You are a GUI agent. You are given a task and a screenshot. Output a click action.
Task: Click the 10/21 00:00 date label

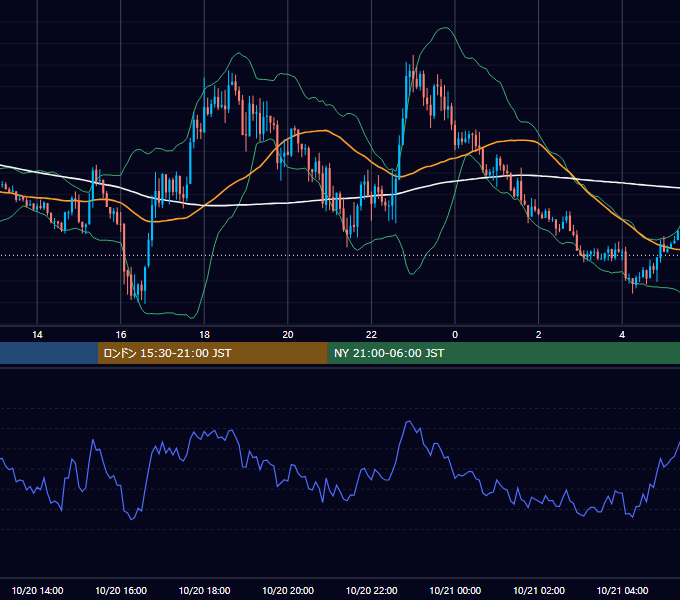point(455,590)
